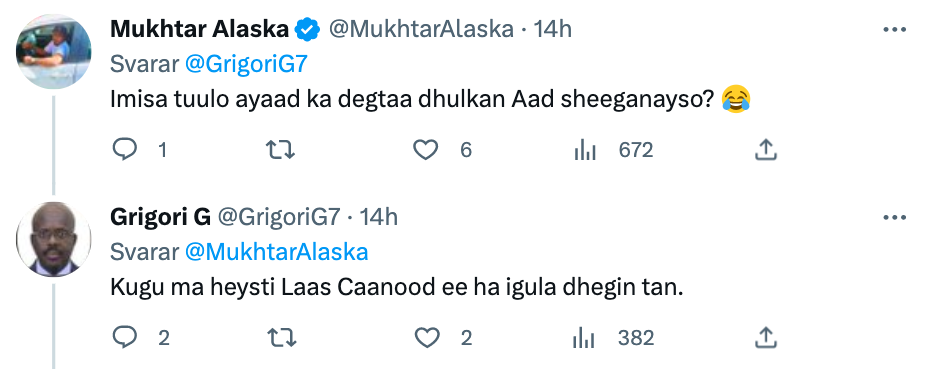This screenshot has width=928, height=369.
Task: Open Mukhtar Alaska's profile picture
Action: pos(53,52)
